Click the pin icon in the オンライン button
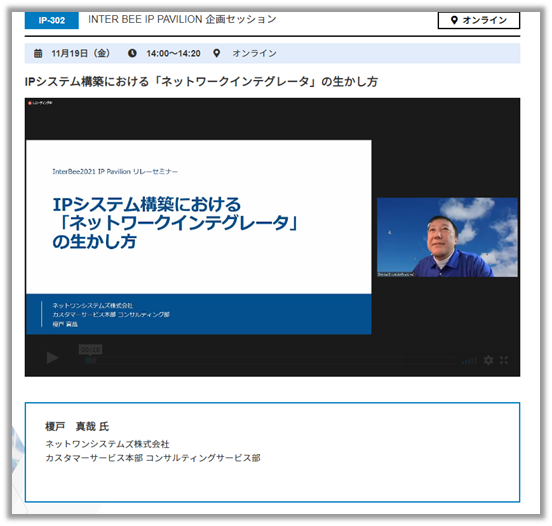Screen dimensions: 552x526 (454, 20)
